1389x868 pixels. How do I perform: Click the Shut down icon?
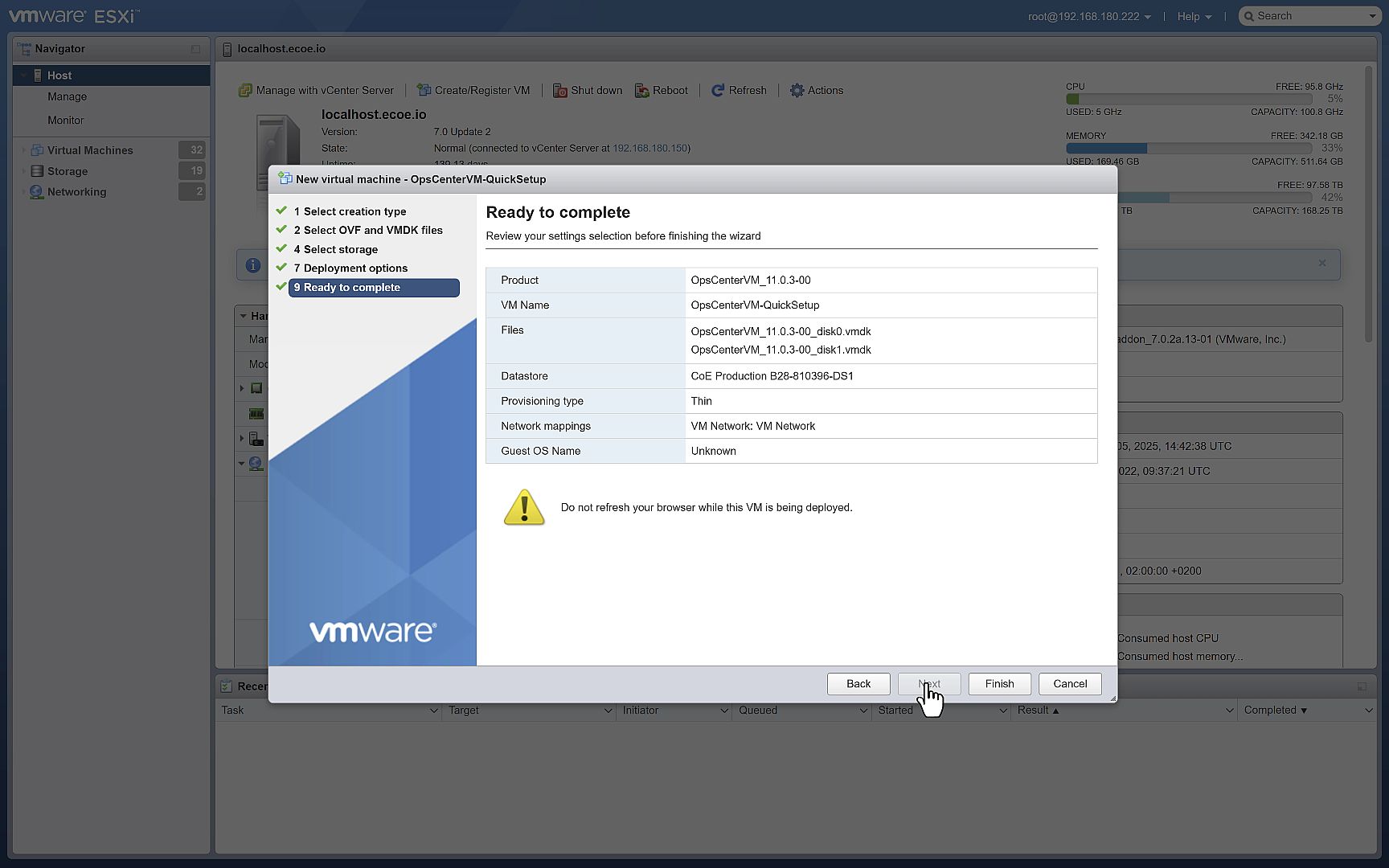coord(560,90)
